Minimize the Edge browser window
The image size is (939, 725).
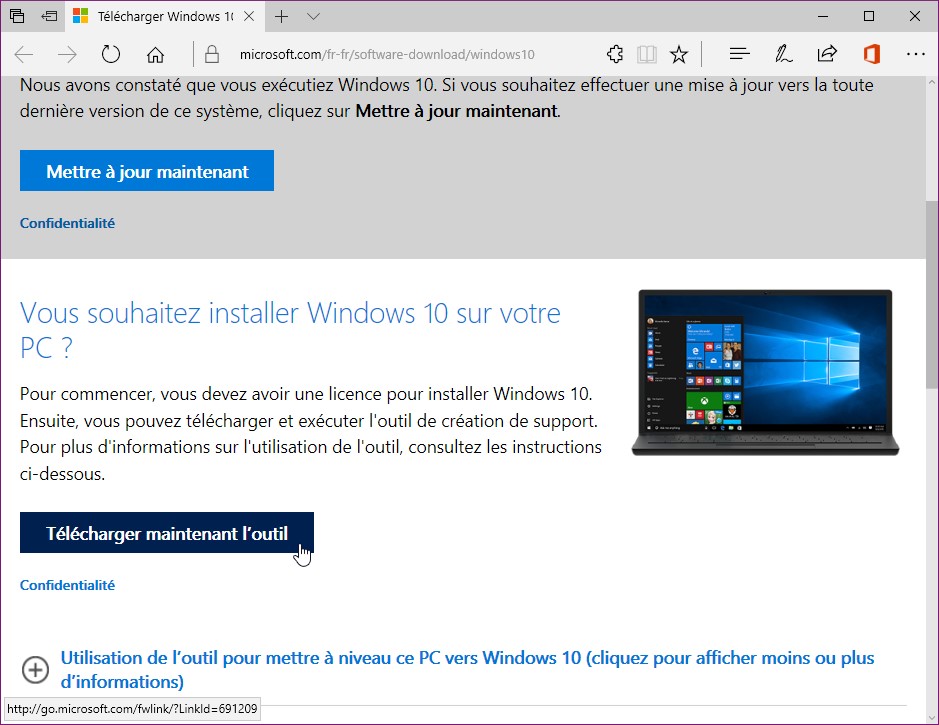[823, 16]
